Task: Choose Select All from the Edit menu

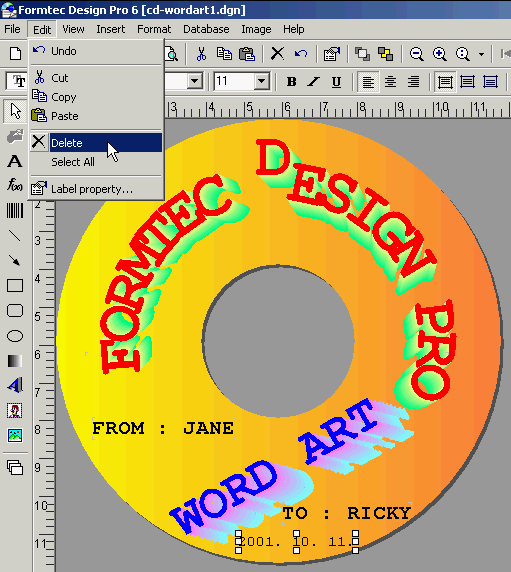Action: point(96,162)
